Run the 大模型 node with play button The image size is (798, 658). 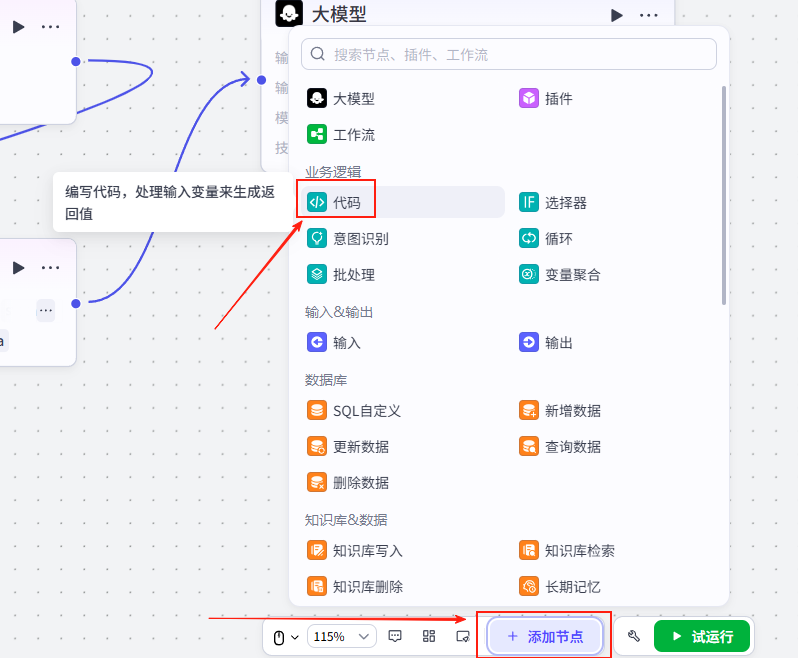click(x=617, y=15)
